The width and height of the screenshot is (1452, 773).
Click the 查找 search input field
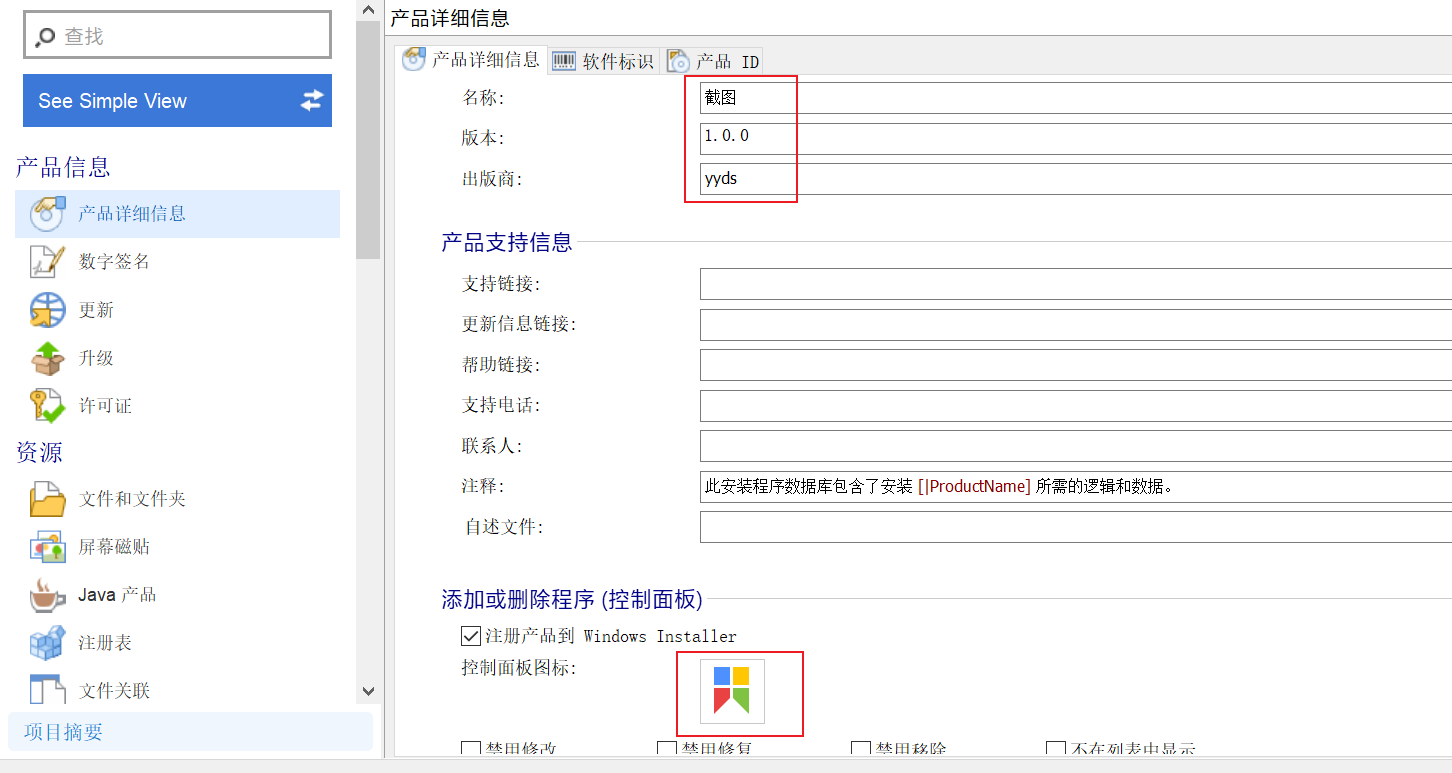point(177,35)
